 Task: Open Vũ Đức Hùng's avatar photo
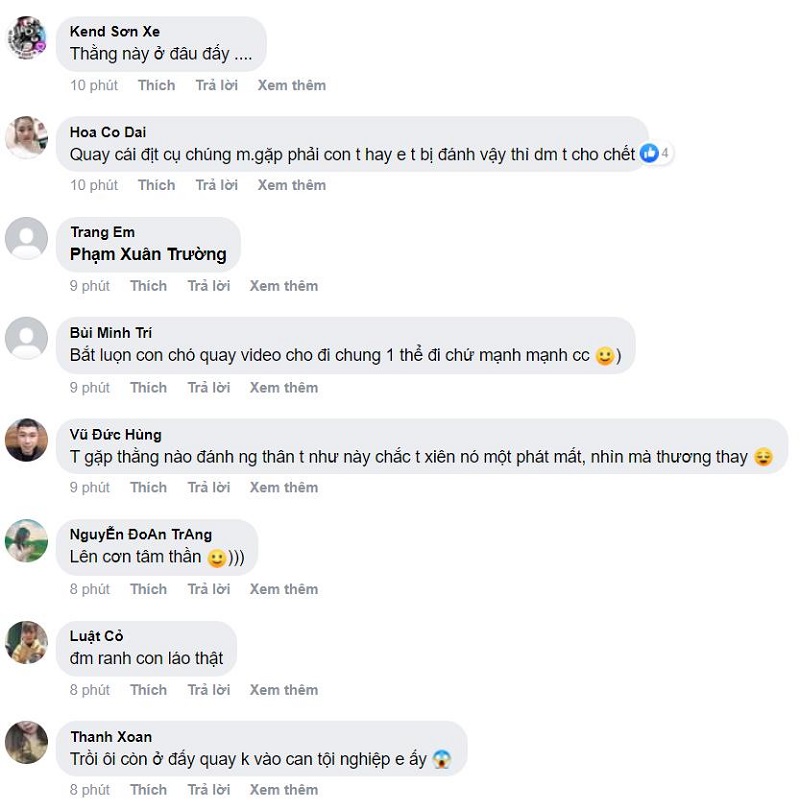(x=26, y=440)
